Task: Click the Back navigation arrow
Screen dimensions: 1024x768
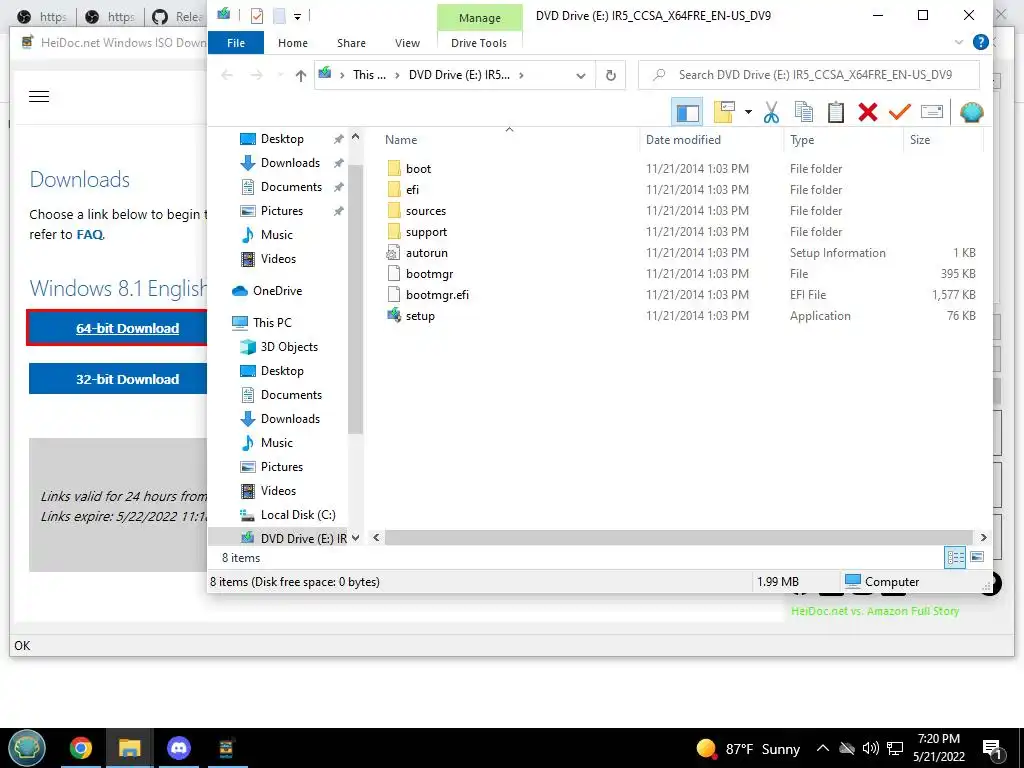Action: point(227,75)
